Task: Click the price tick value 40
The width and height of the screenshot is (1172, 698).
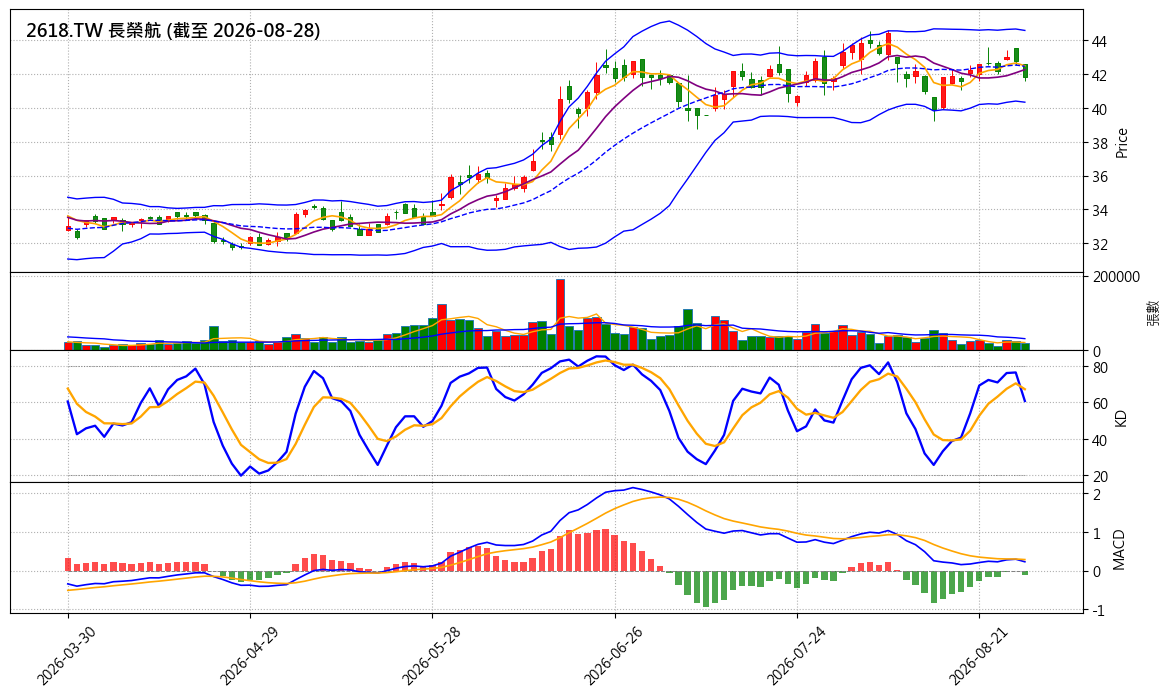Action: (1099, 110)
